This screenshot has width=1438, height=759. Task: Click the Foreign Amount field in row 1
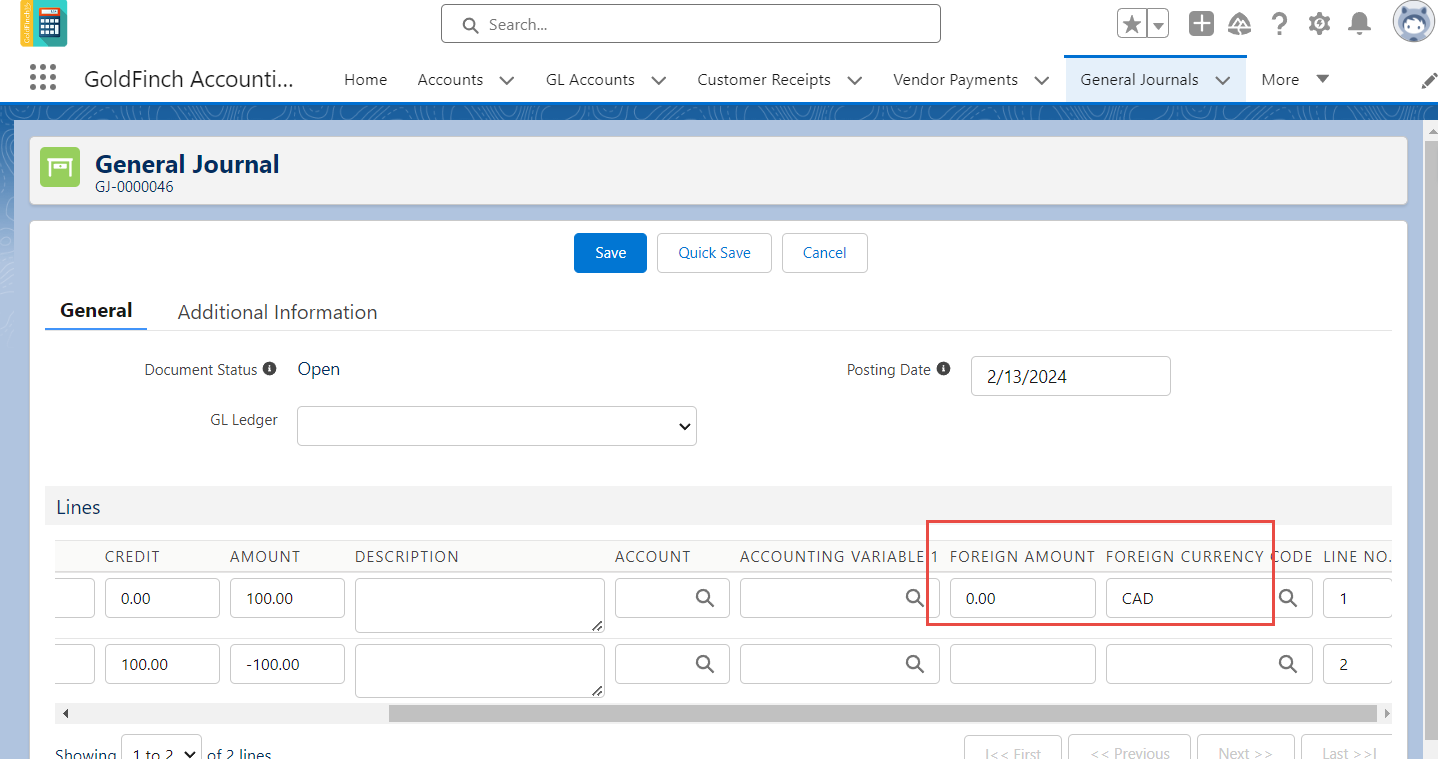tap(1023, 598)
